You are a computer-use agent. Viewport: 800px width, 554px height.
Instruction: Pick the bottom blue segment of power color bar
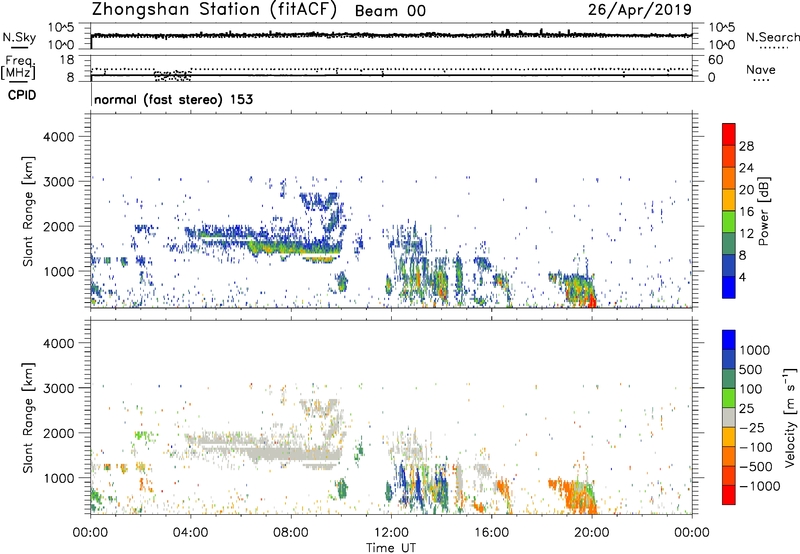pyautogui.click(x=729, y=288)
